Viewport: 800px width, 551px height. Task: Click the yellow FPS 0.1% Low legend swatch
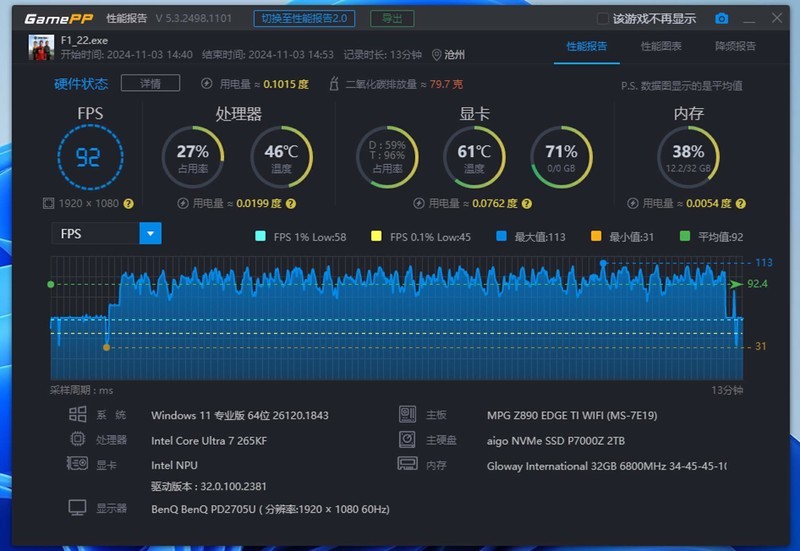[377, 236]
